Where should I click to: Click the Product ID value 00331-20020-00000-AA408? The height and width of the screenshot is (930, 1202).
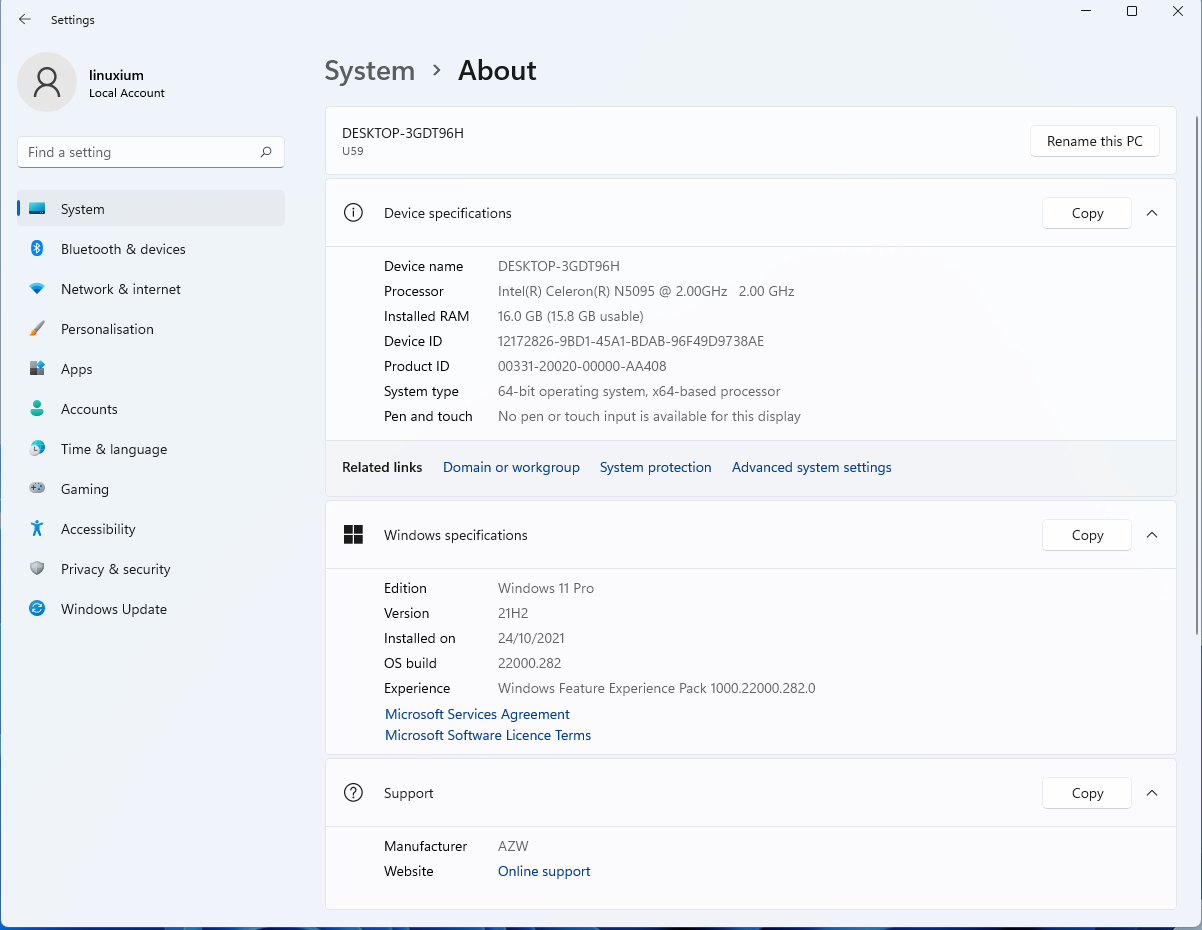582,366
